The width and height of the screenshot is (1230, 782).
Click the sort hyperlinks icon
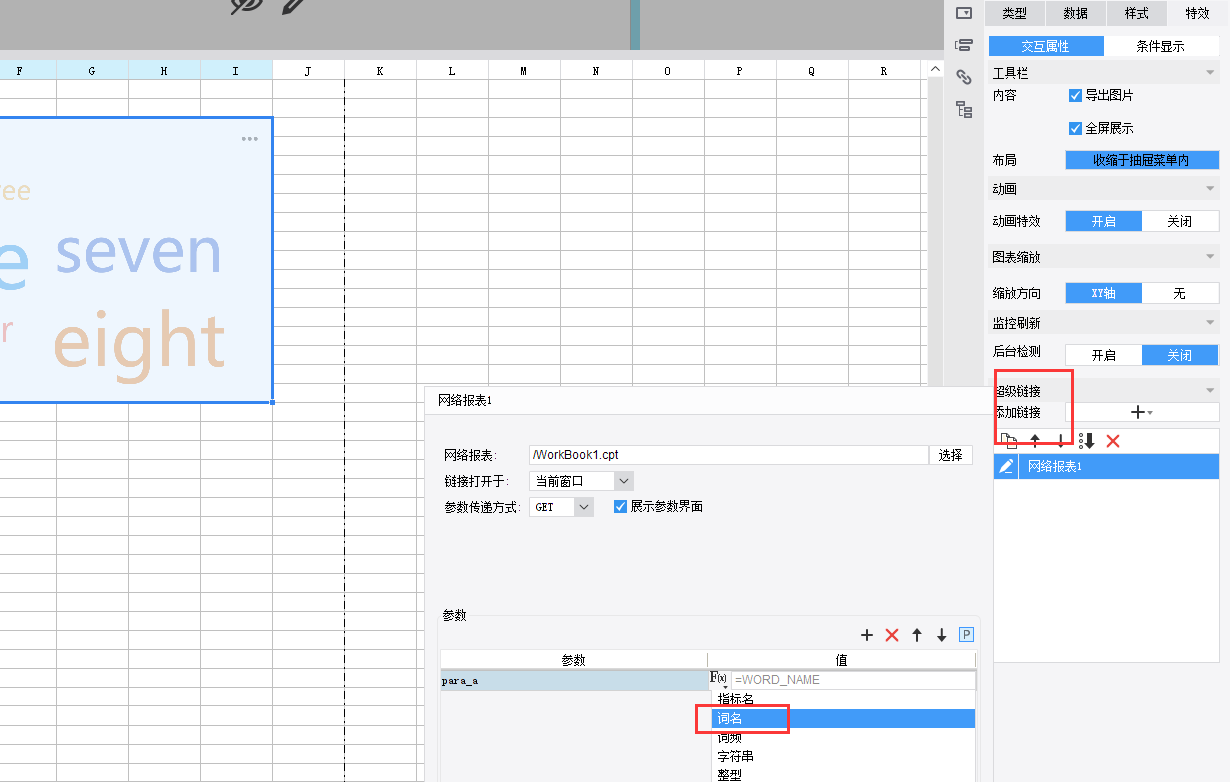pos(1088,441)
